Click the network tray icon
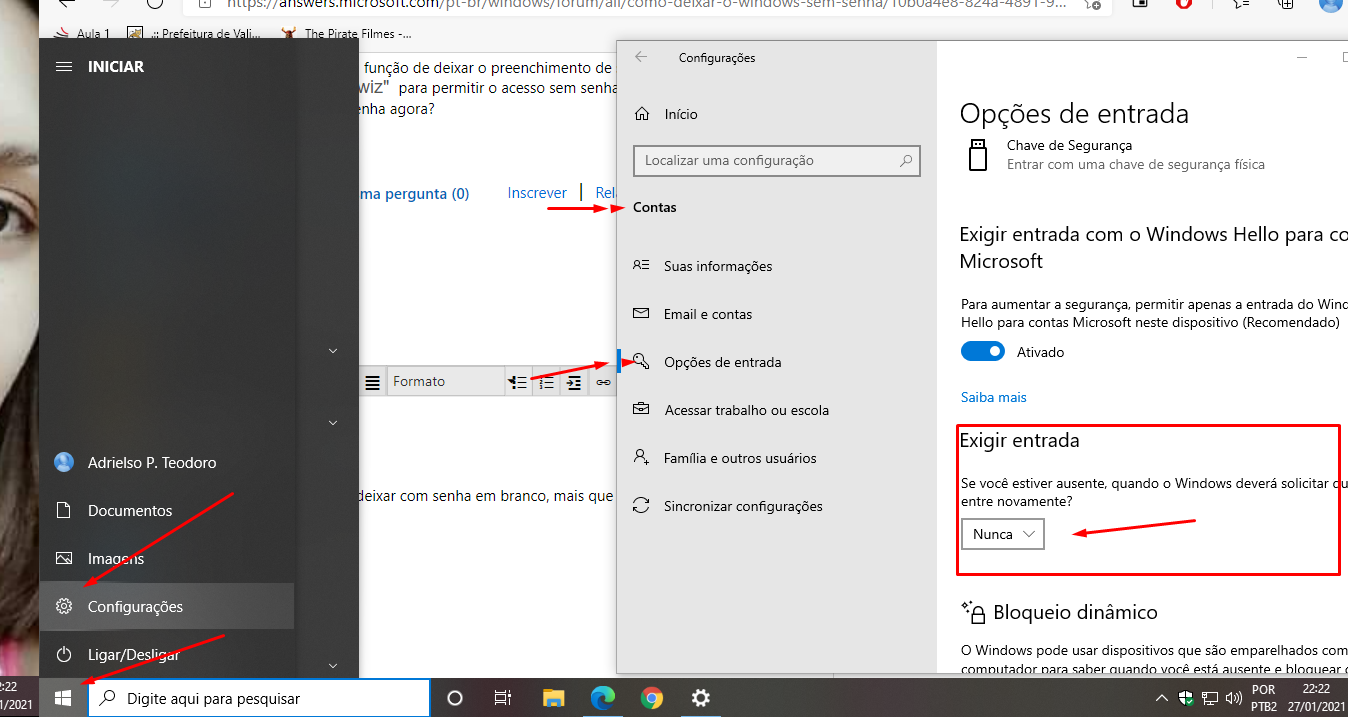The width and height of the screenshot is (1348, 717). point(1210,698)
